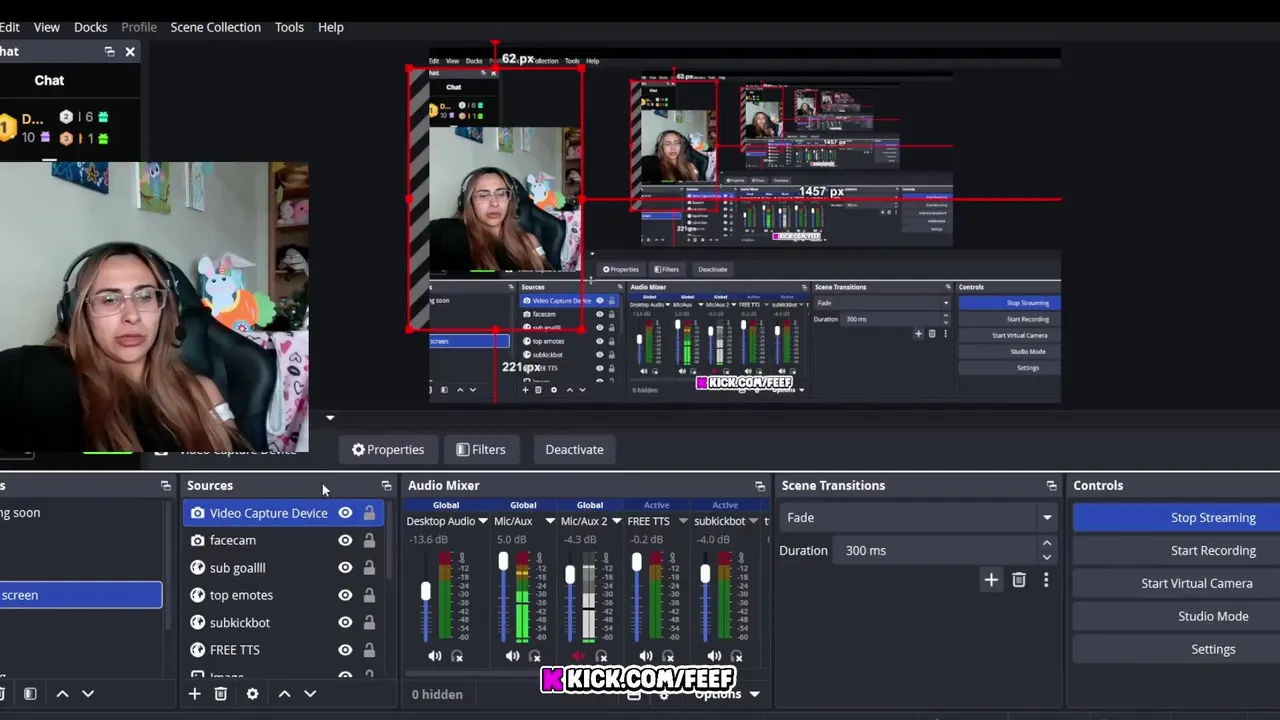Open Mic/Aux mixer dropdown arrow
1280x720 pixels.
[549, 521]
